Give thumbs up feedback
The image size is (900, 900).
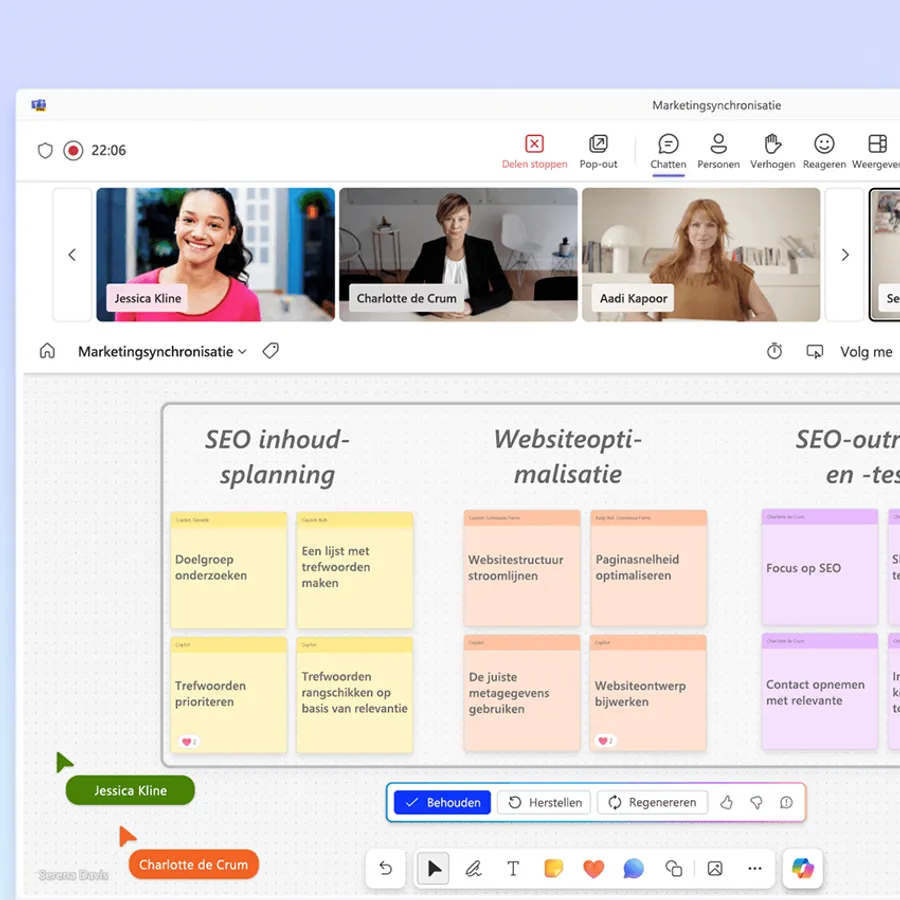726,802
